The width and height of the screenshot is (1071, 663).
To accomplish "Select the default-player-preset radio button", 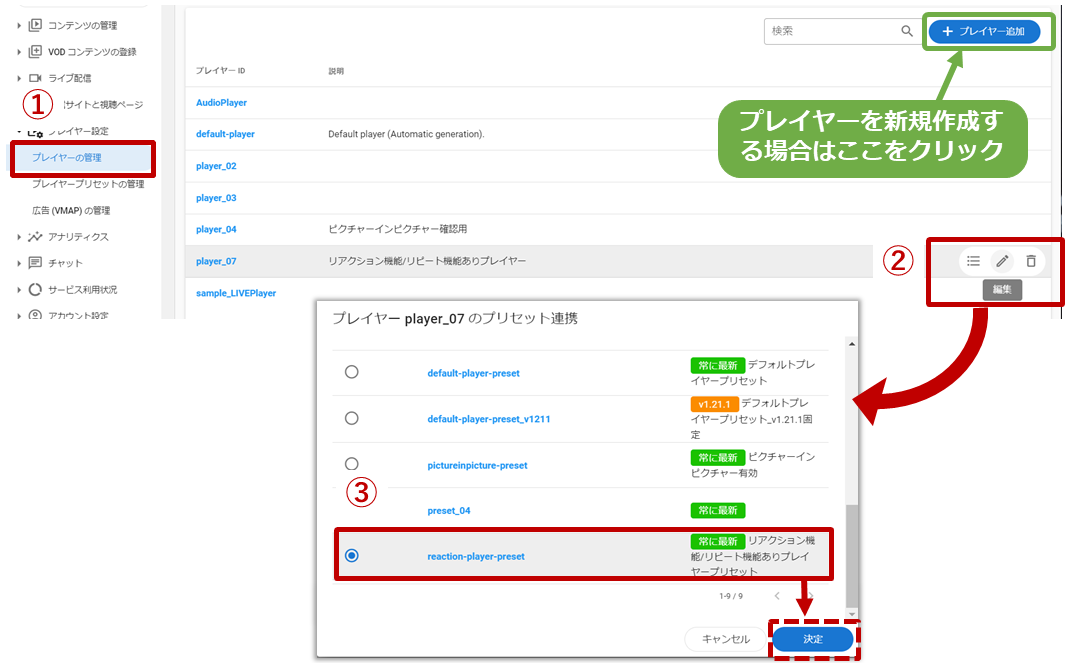I will click(x=351, y=372).
